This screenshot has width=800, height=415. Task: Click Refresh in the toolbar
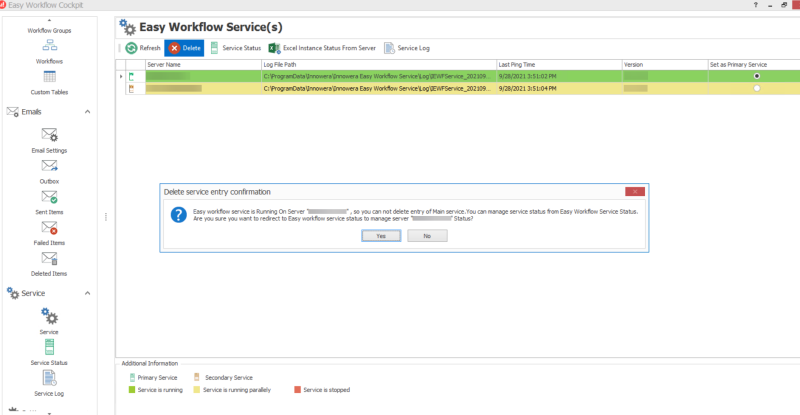[x=143, y=47]
